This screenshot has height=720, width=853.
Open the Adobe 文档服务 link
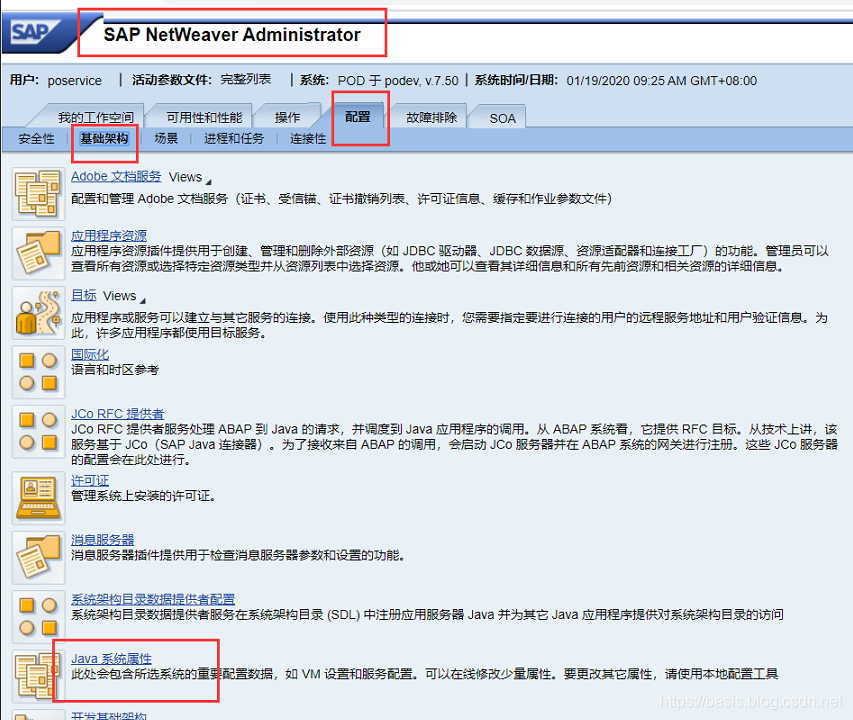pos(116,176)
